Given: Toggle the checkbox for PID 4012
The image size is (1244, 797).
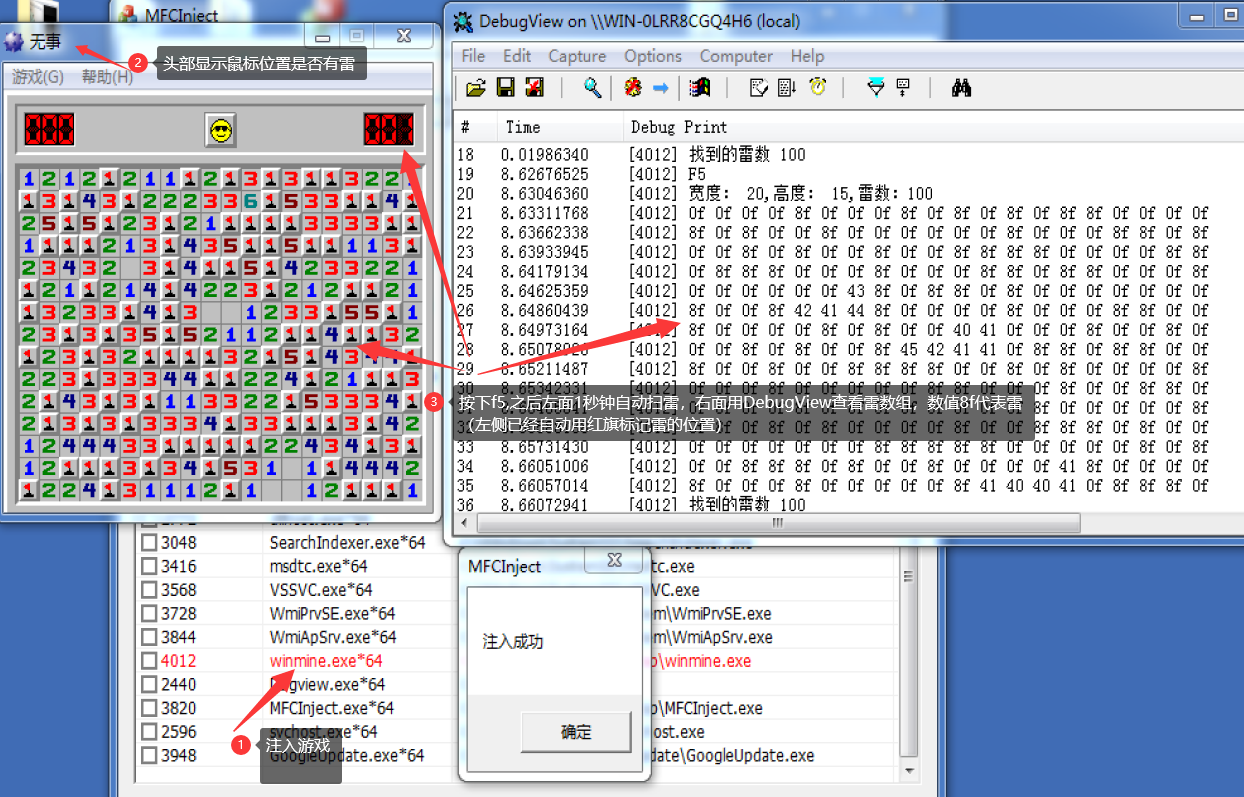Looking at the screenshot, I should pos(149,661).
